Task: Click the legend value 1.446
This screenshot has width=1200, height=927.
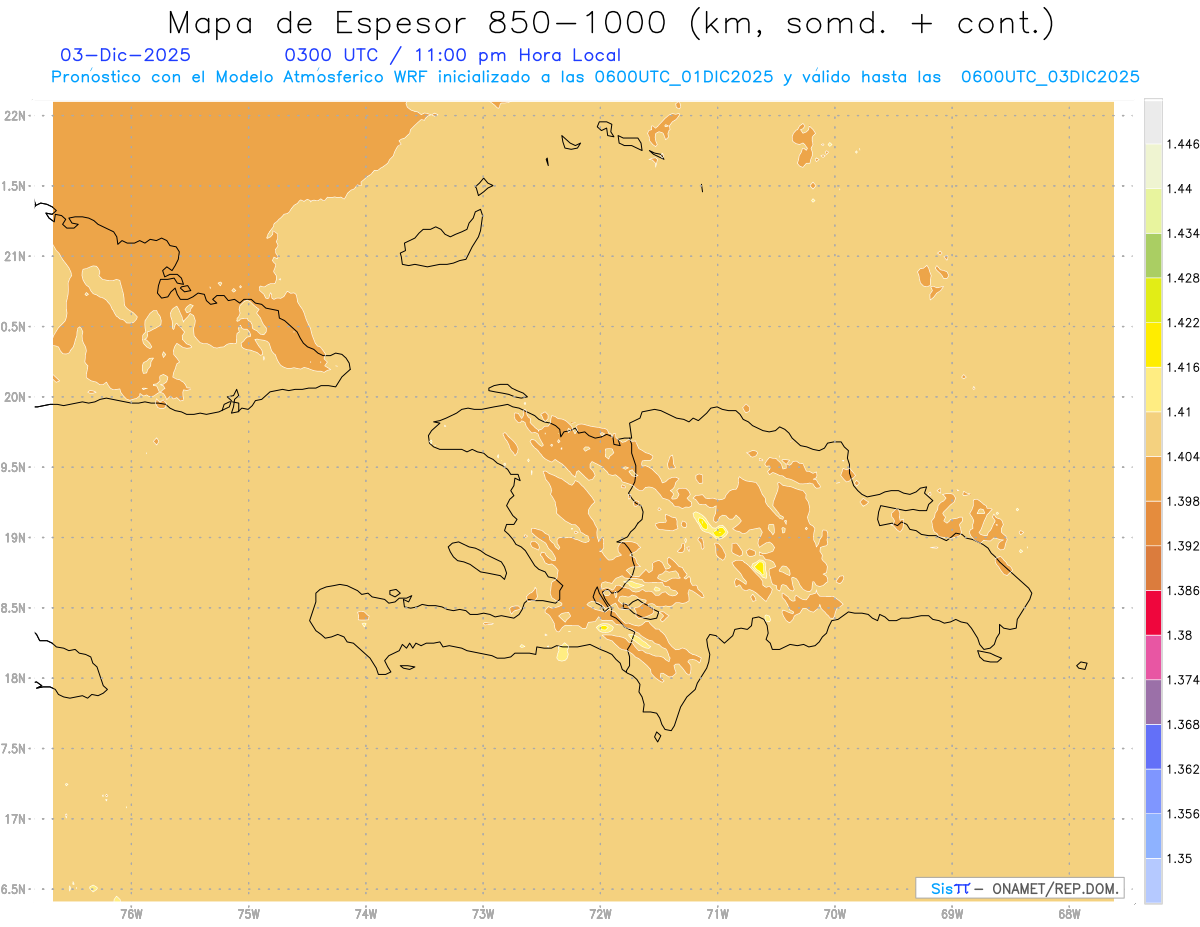Action: tap(1184, 144)
